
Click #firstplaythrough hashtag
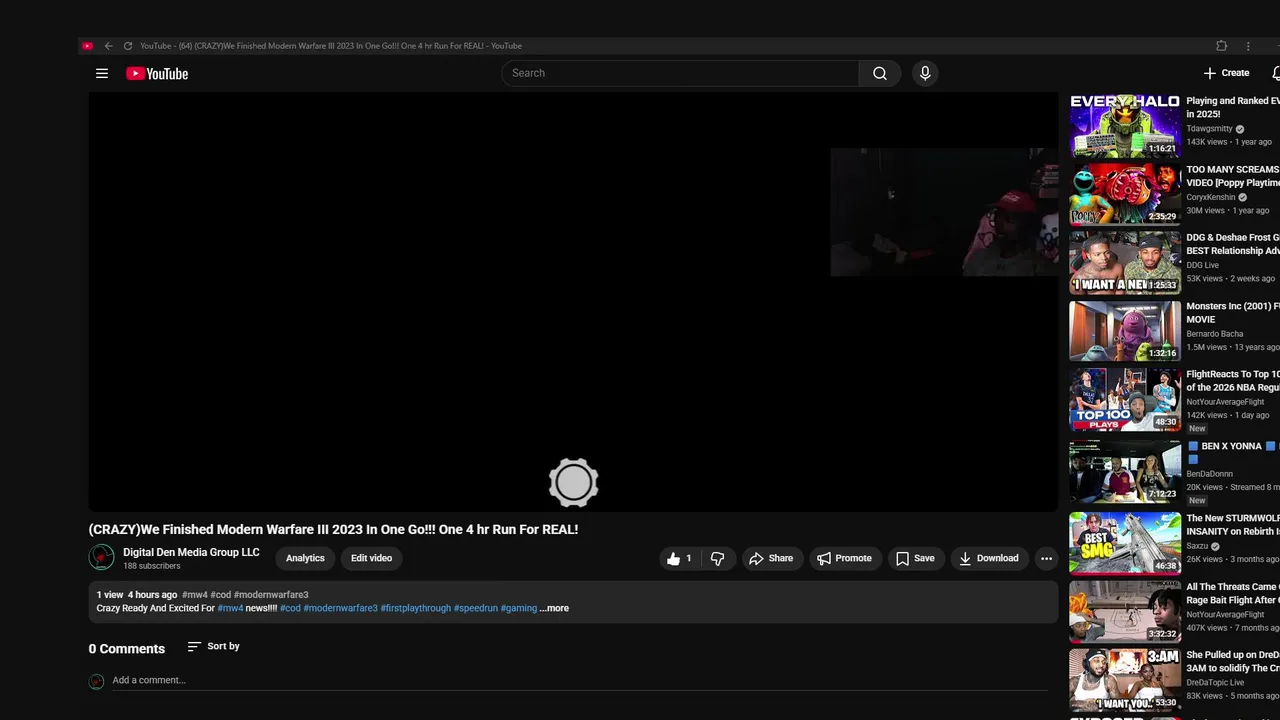click(415, 608)
